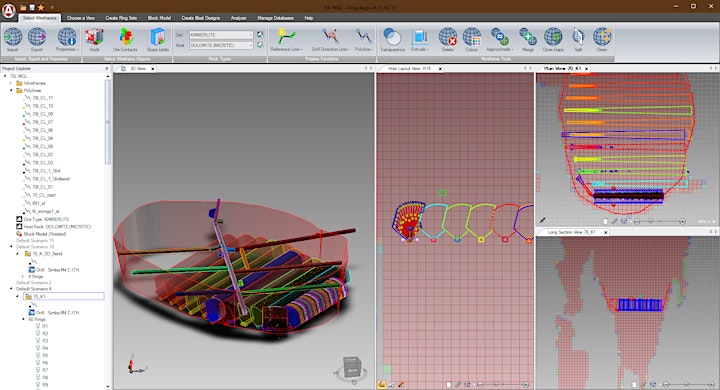Toggle the R2 ring checkbox

[x=39, y=333]
